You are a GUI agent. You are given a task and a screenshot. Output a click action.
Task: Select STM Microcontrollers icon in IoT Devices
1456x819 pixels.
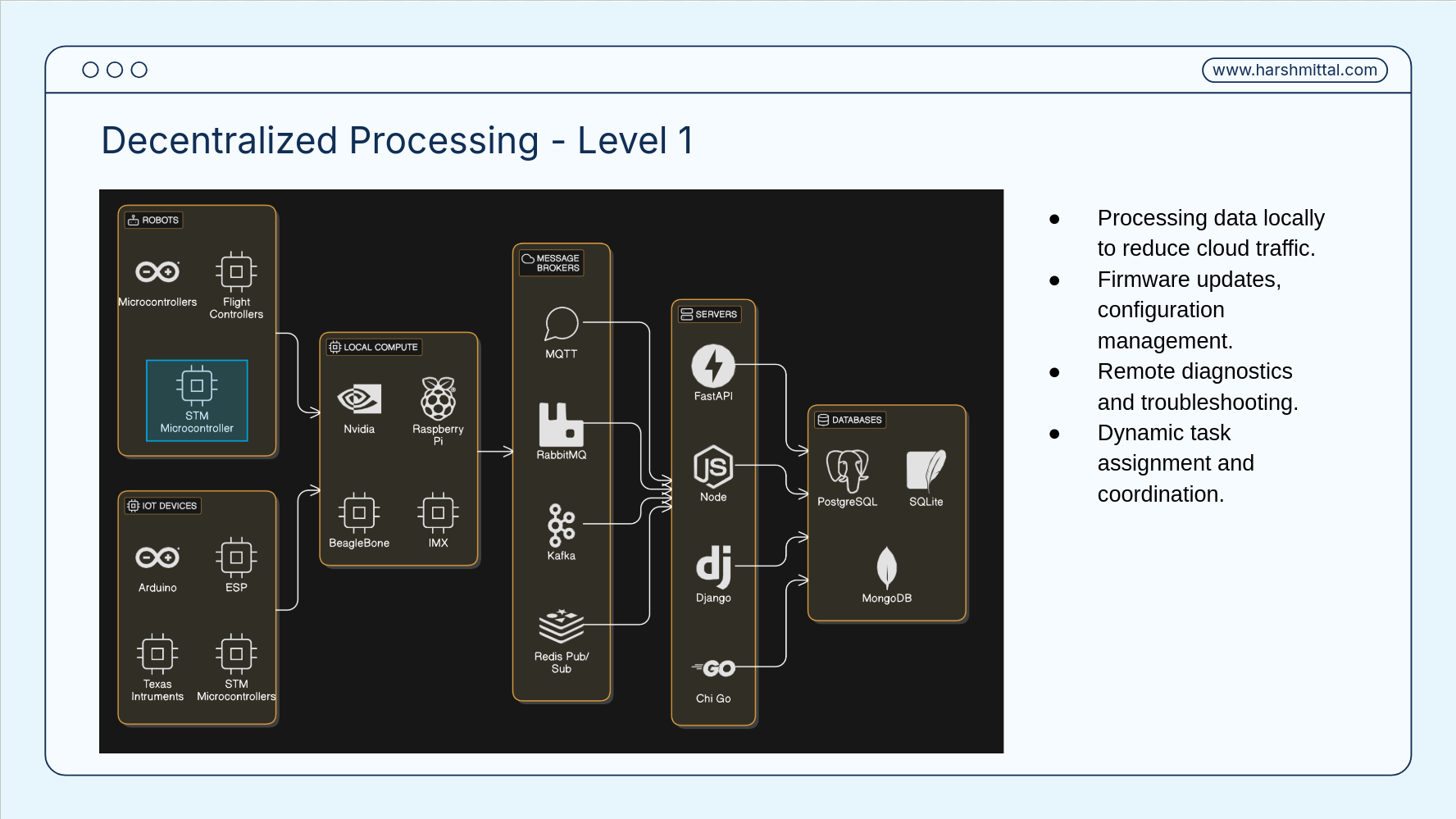pyautogui.click(x=236, y=653)
